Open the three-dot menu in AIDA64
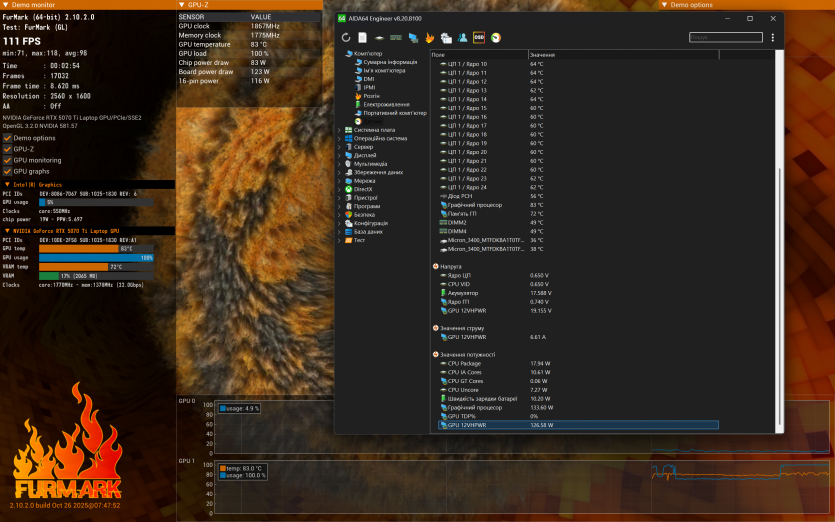The image size is (835, 522). click(x=772, y=38)
